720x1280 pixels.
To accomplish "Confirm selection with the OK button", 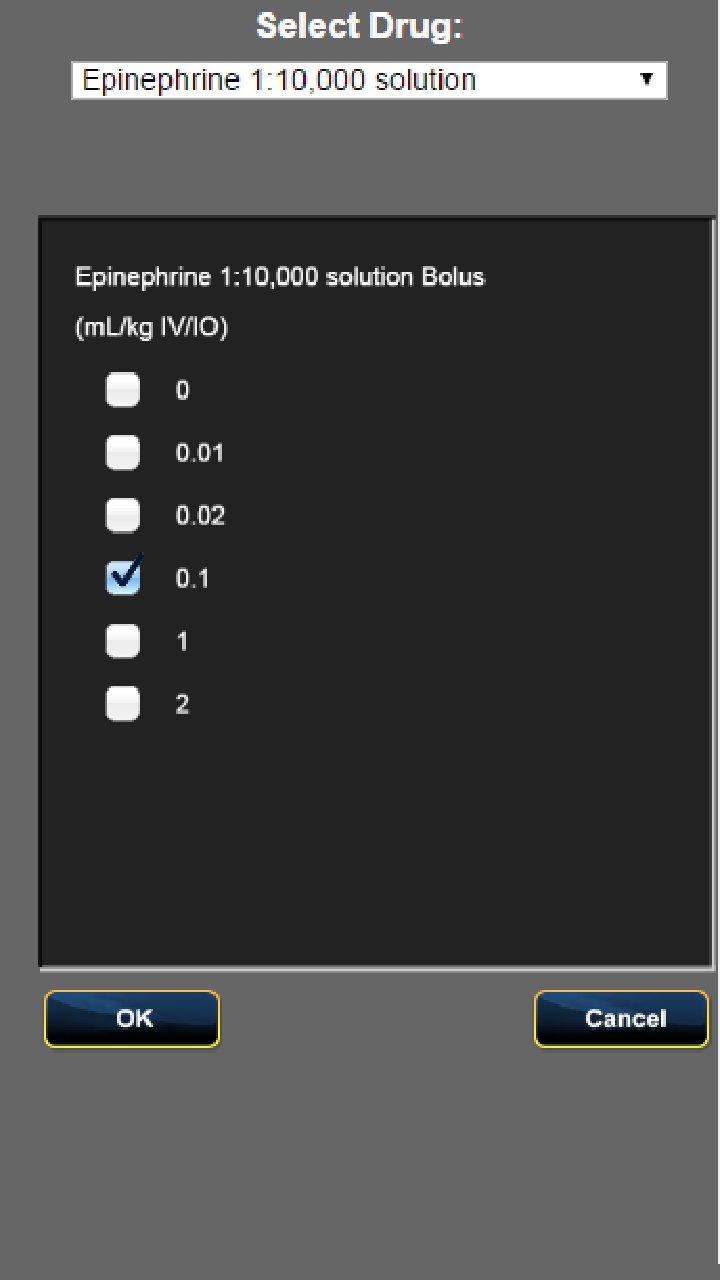I will [132, 1019].
